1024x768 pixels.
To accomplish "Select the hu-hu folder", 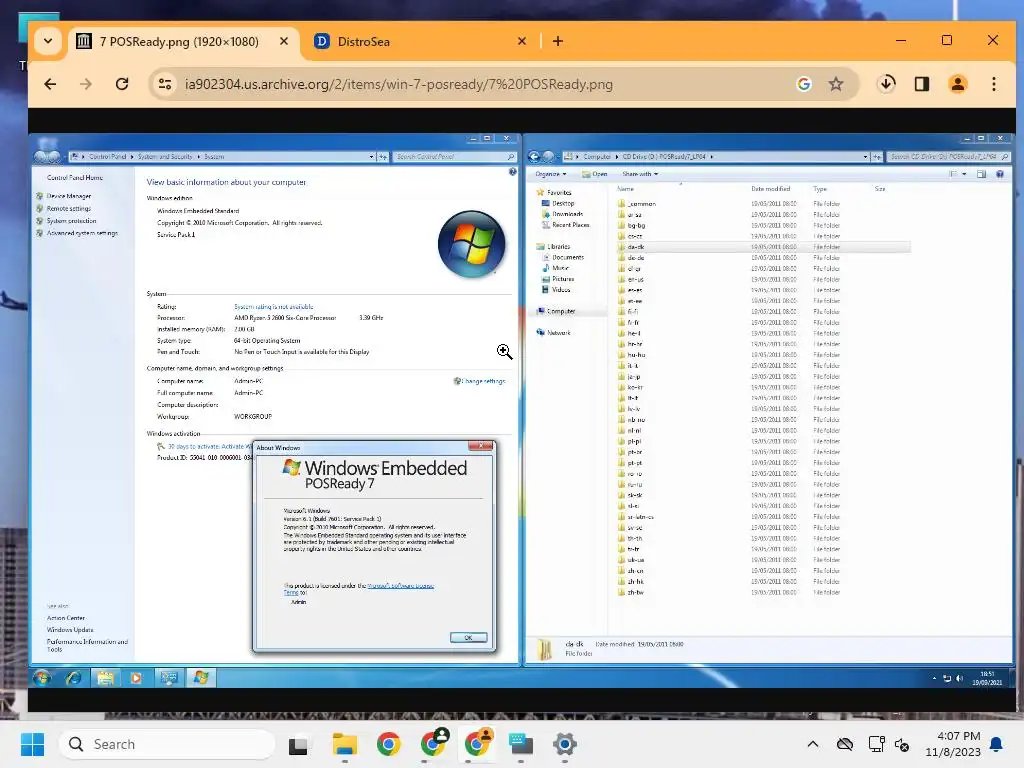I will 636,355.
